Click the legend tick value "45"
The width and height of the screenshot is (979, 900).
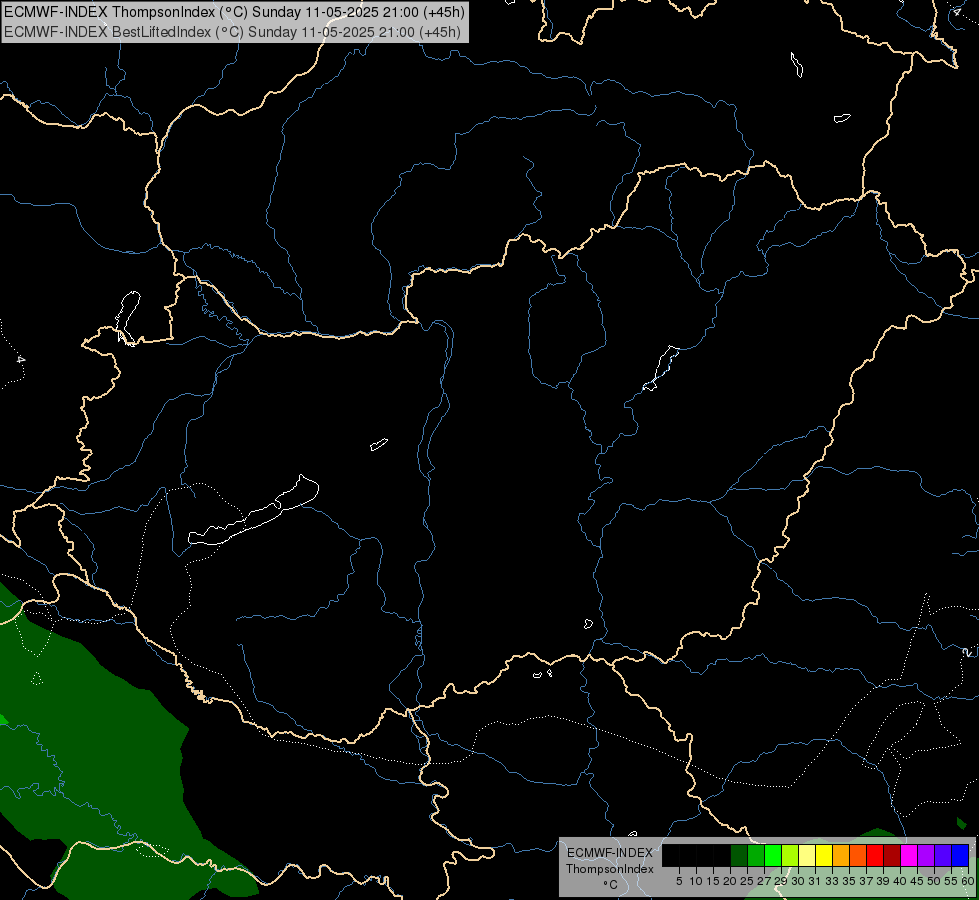[917, 881]
